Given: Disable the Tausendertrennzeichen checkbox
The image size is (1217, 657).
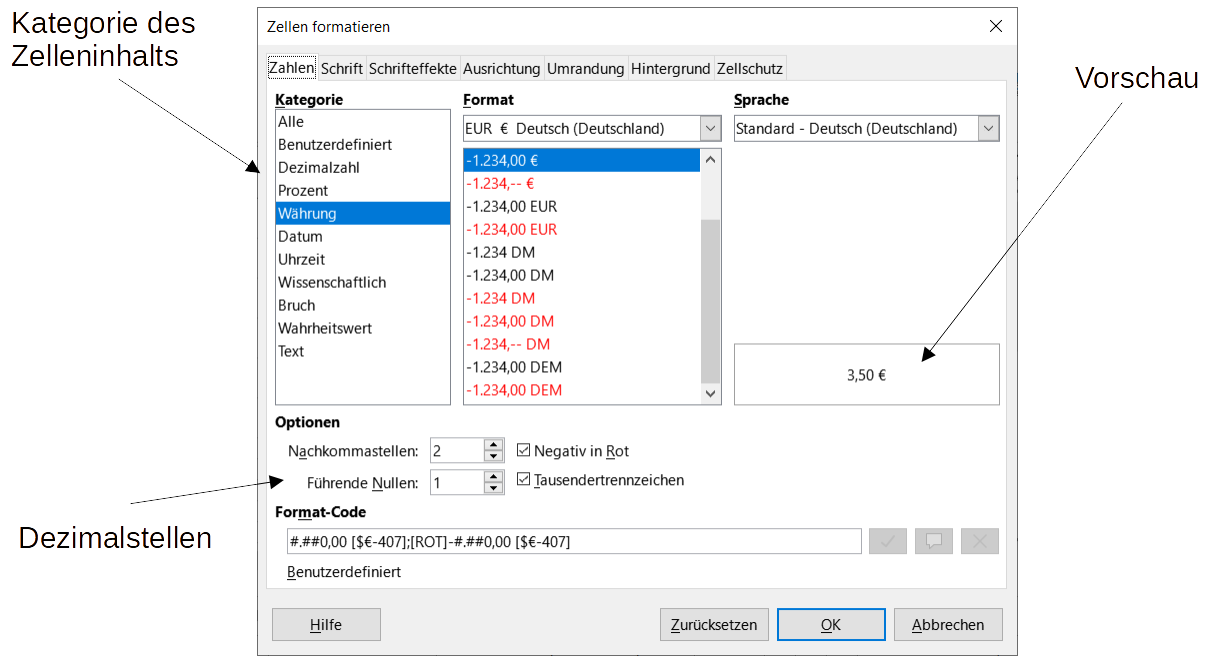Looking at the screenshot, I should (524, 480).
